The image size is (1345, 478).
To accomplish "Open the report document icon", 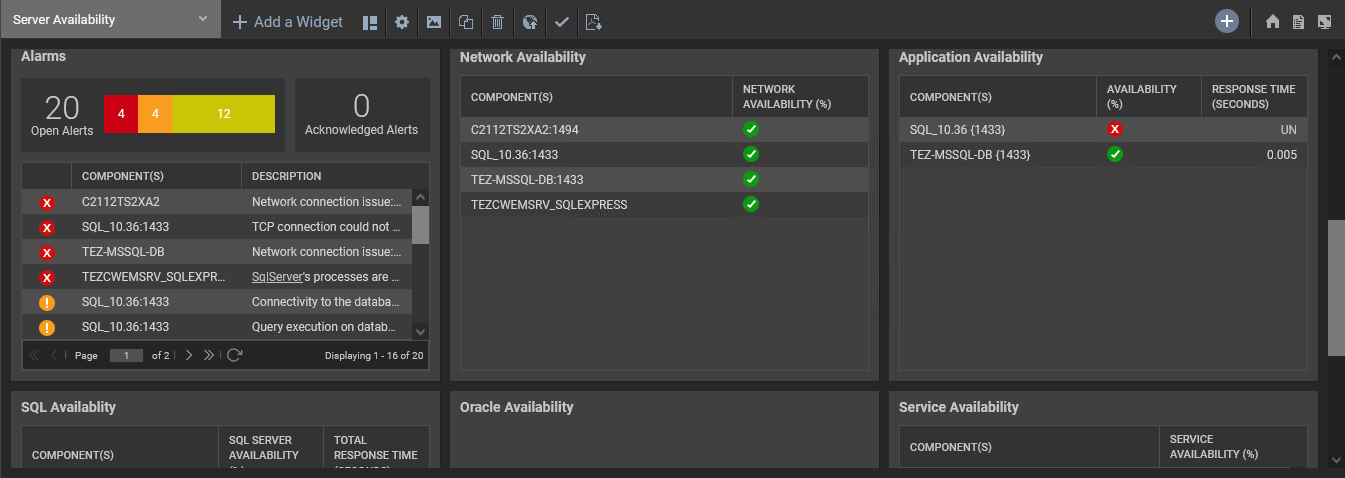I will [x=1298, y=22].
